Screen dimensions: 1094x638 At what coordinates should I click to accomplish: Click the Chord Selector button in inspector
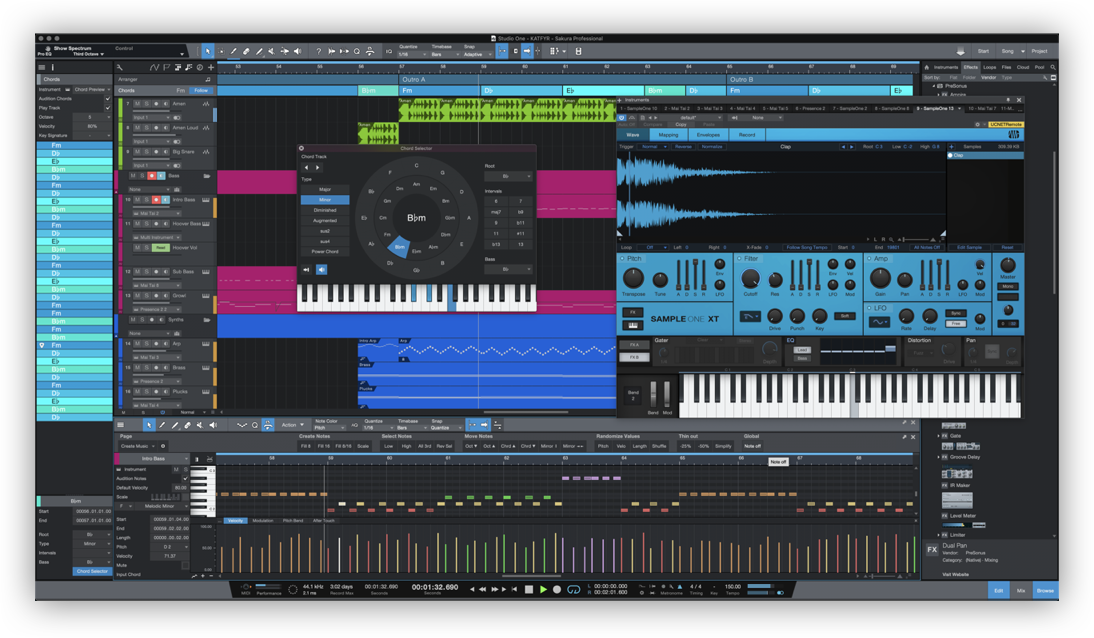(x=92, y=572)
